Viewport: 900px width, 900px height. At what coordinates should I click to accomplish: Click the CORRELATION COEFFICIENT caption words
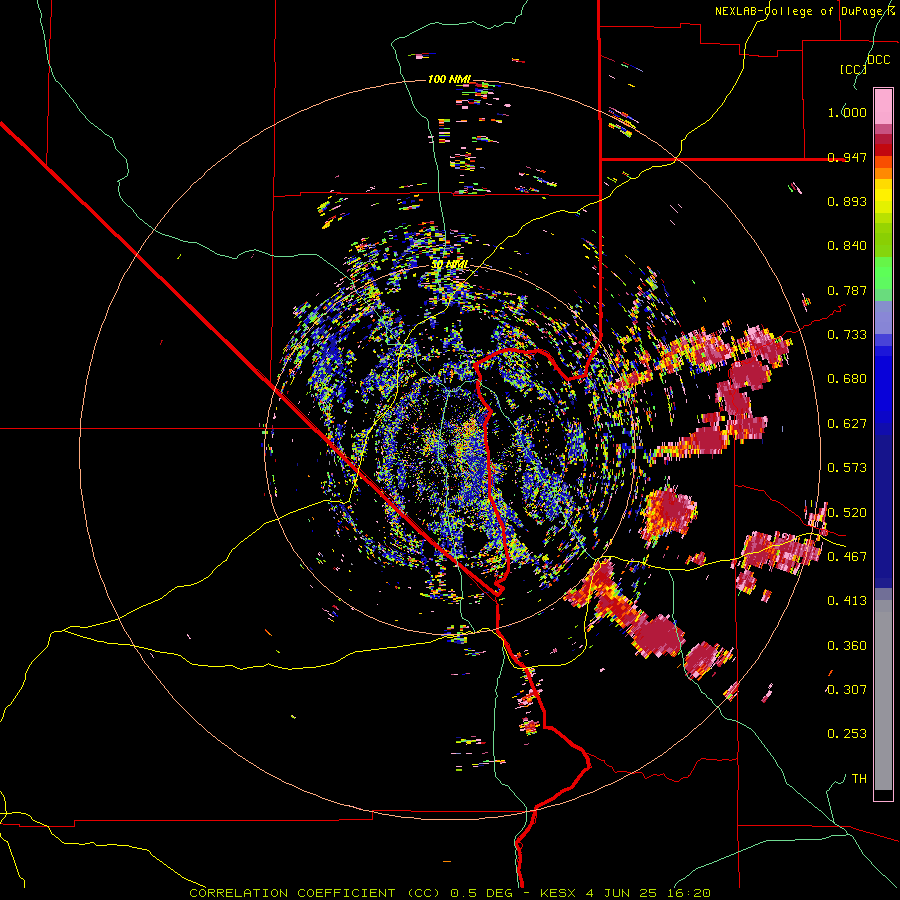tap(292, 893)
